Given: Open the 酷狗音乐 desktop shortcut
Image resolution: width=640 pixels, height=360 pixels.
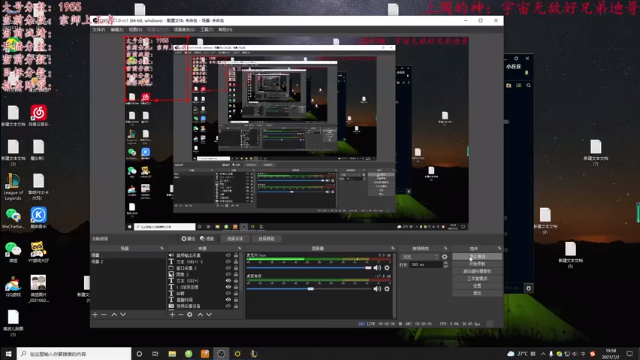Looking at the screenshot, I should click(x=38, y=218).
